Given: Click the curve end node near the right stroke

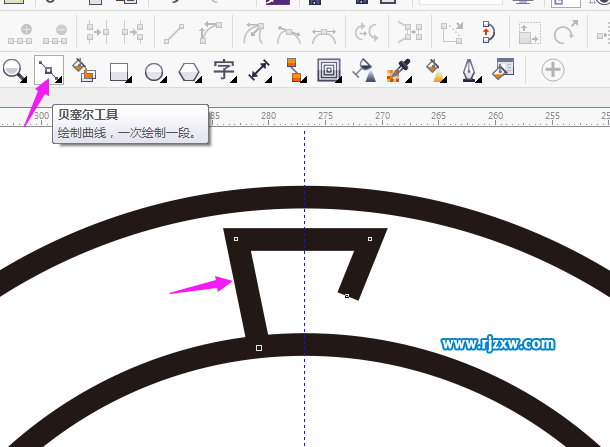Looking at the screenshot, I should coord(347,296).
